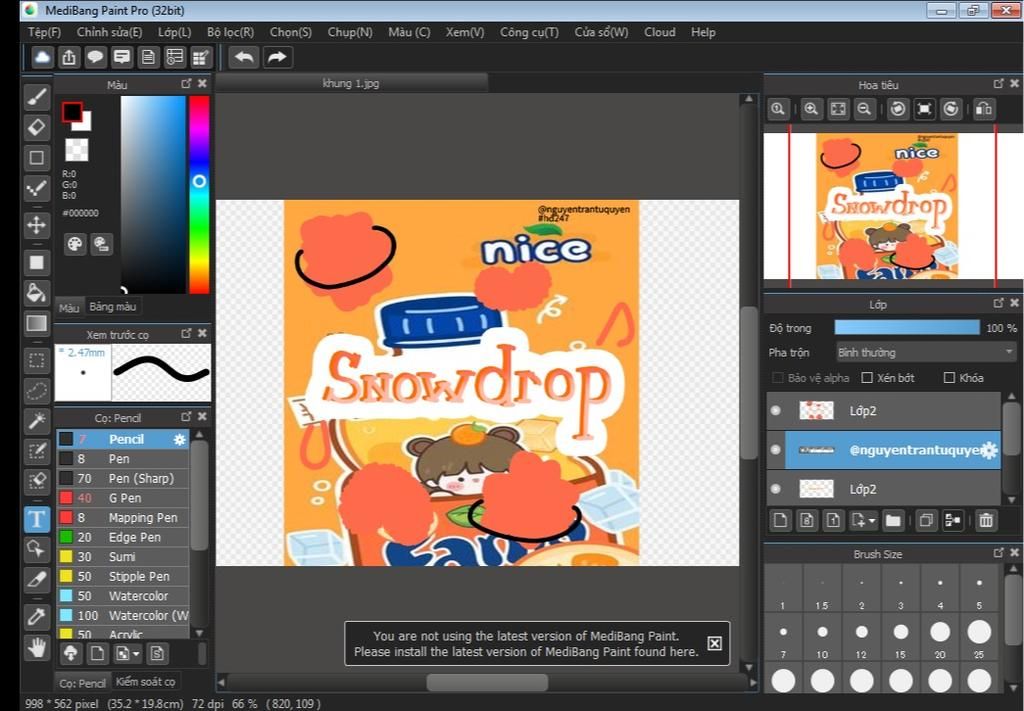The height and width of the screenshot is (711, 1024).
Task: Rotate canvas right in Navigator
Action: [951, 109]
